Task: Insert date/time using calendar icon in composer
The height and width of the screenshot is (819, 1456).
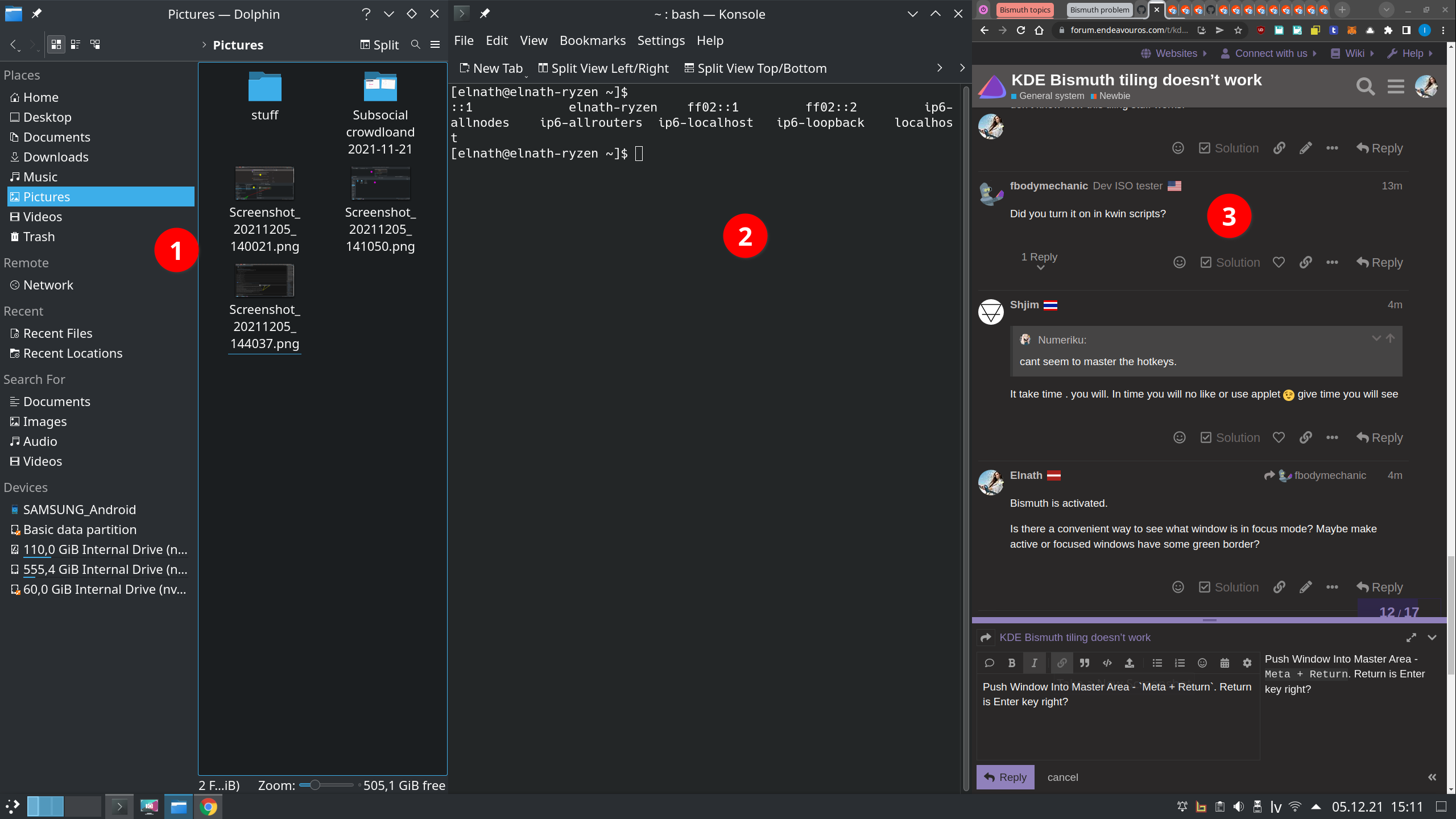Action: pyautogui.click(x=1225, y=663)
